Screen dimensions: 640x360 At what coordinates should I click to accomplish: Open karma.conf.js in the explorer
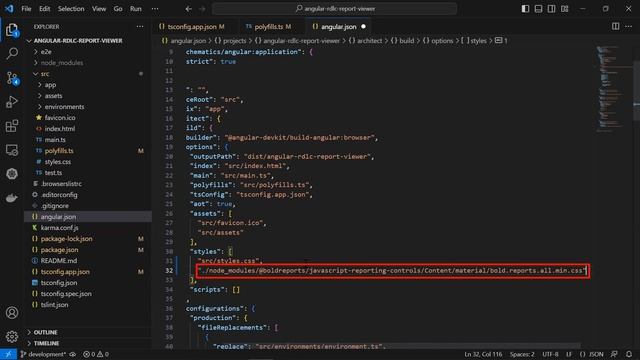[60, 228]
